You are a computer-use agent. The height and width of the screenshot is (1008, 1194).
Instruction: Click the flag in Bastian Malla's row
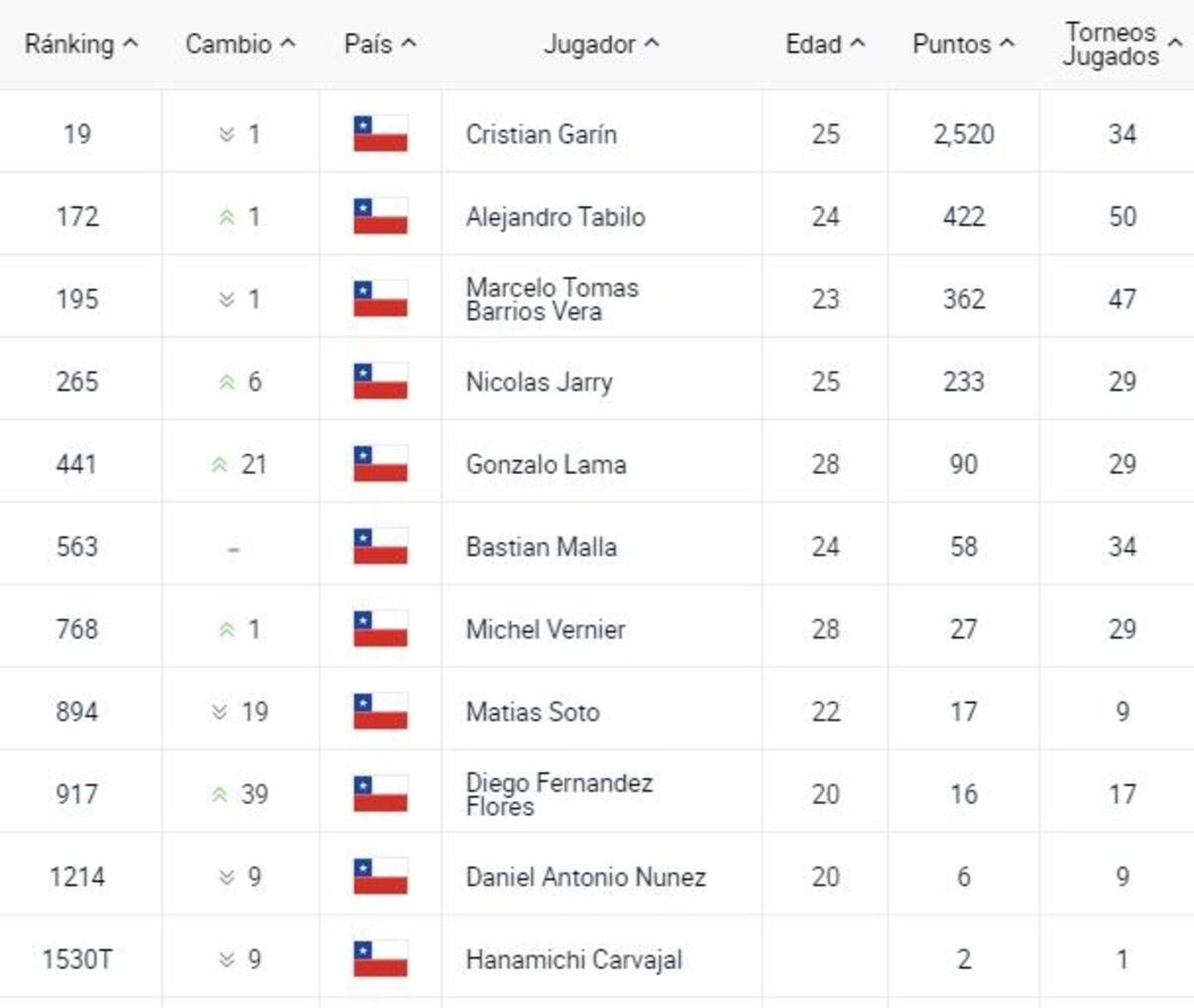coord(380,546)
